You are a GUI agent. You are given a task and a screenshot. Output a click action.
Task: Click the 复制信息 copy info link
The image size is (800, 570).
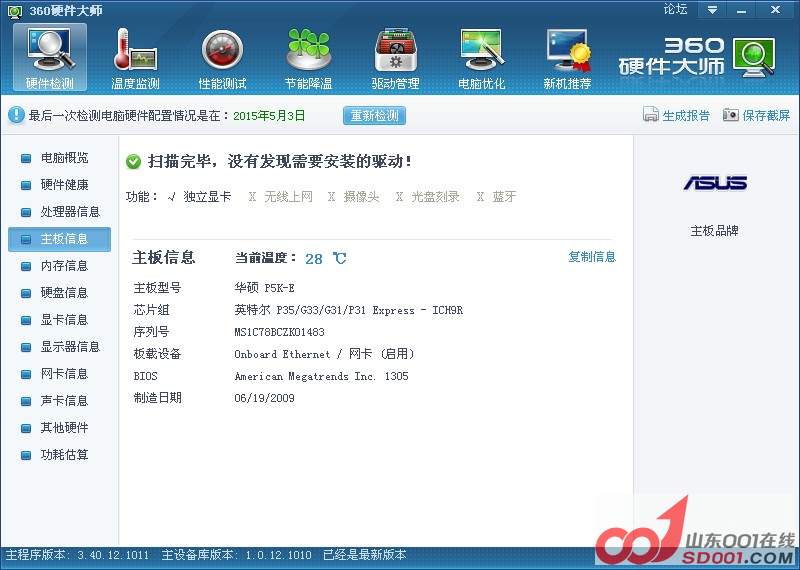(592, 257)
